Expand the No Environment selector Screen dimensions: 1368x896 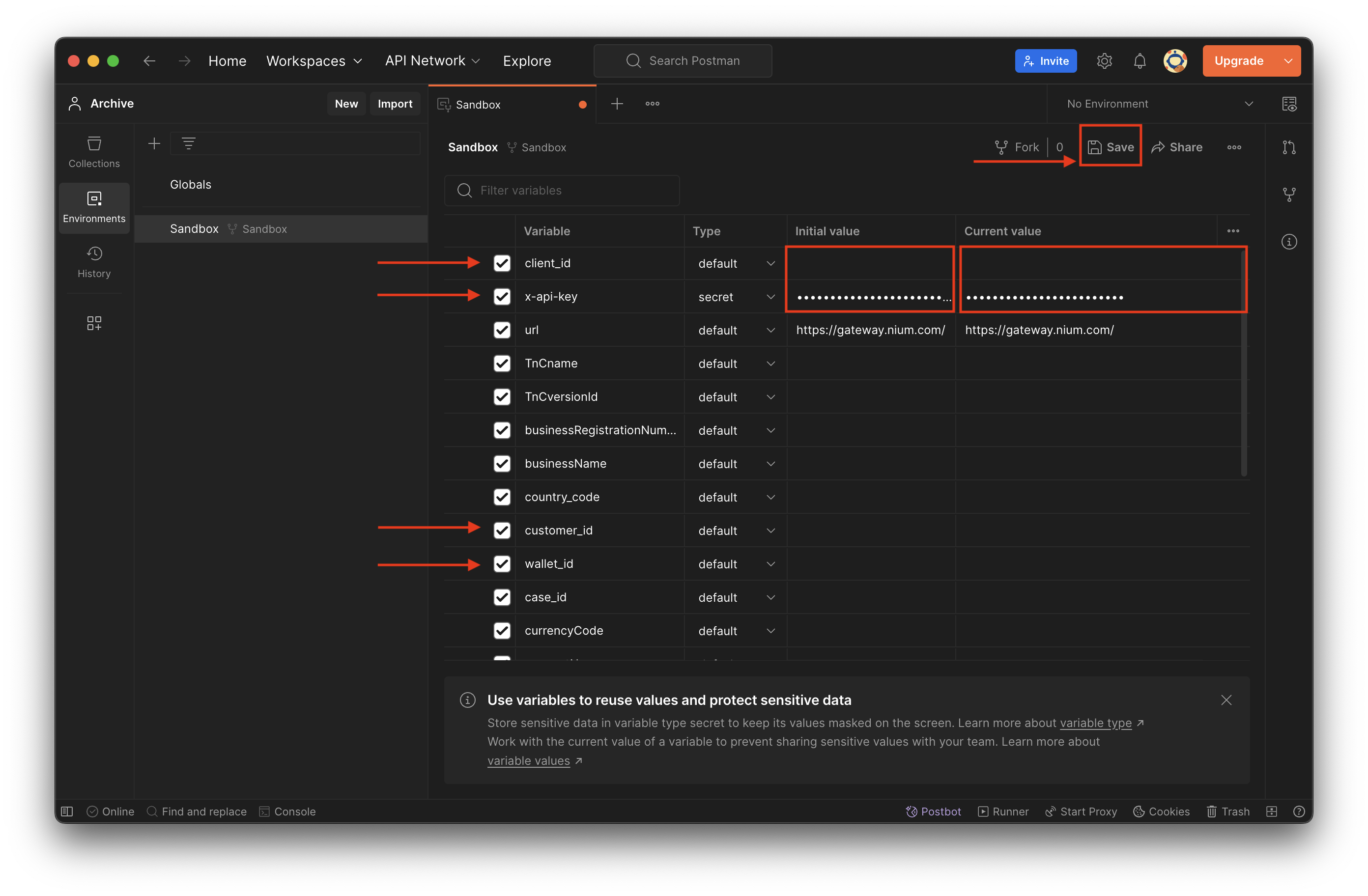click(1159, 104)
